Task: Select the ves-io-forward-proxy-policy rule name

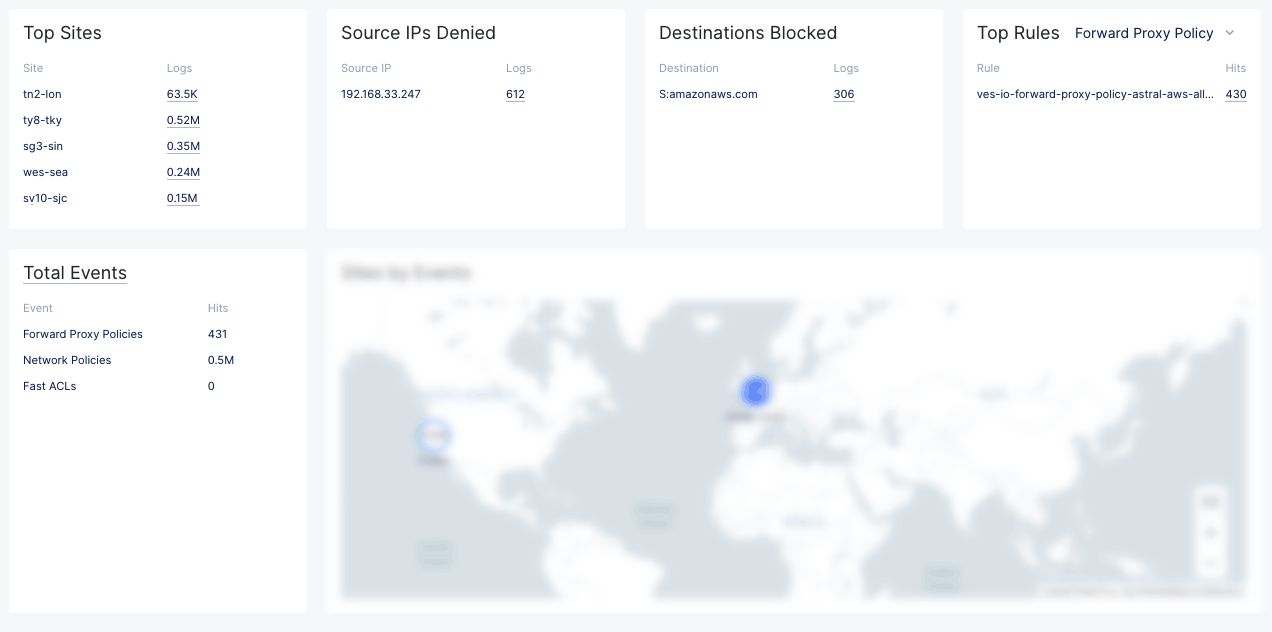Action: tap(1095, 94)
